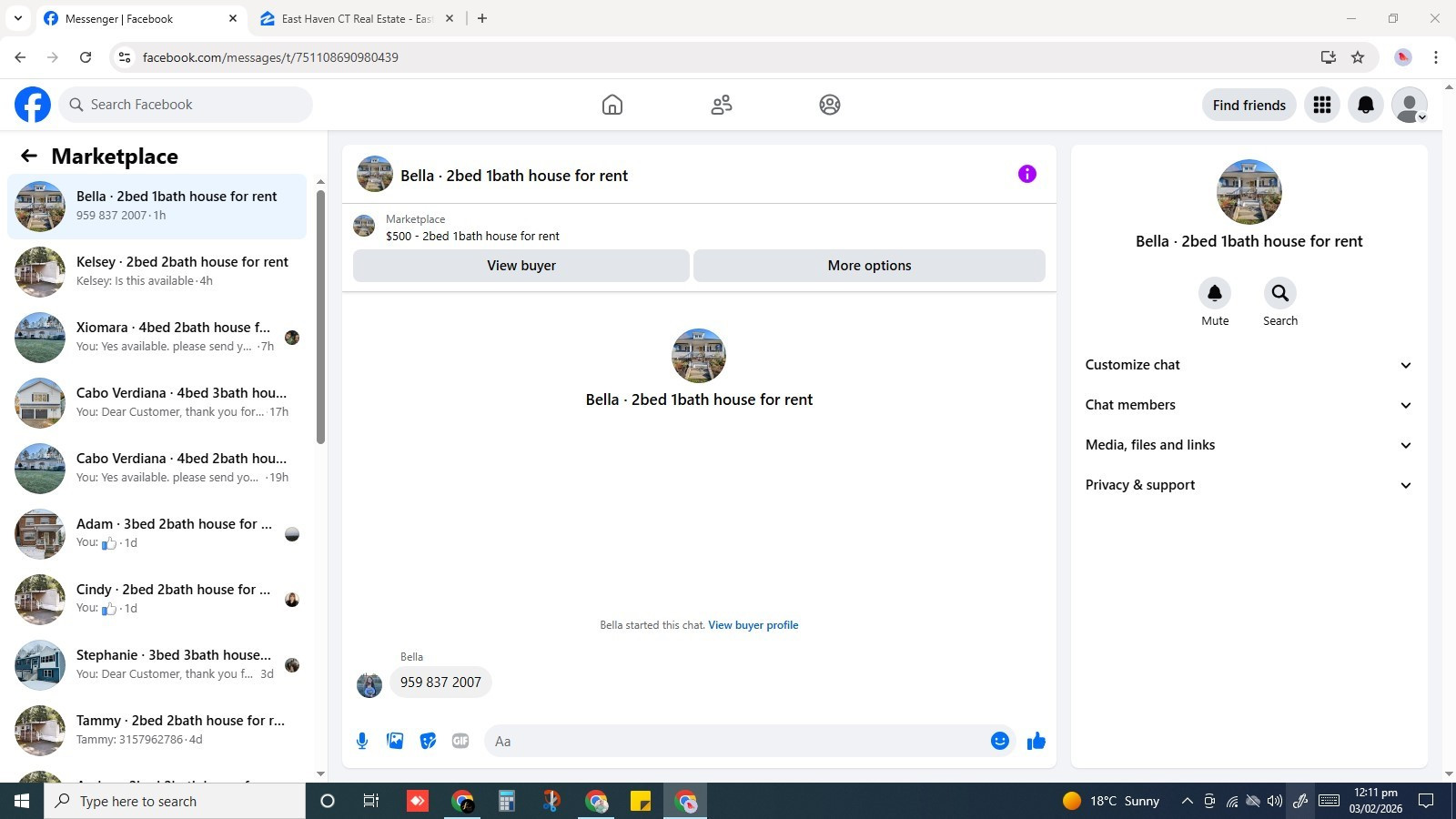Screen dimensions: 1456x819
Task: Open the Windows notification center
Action: click(1427, 801)
